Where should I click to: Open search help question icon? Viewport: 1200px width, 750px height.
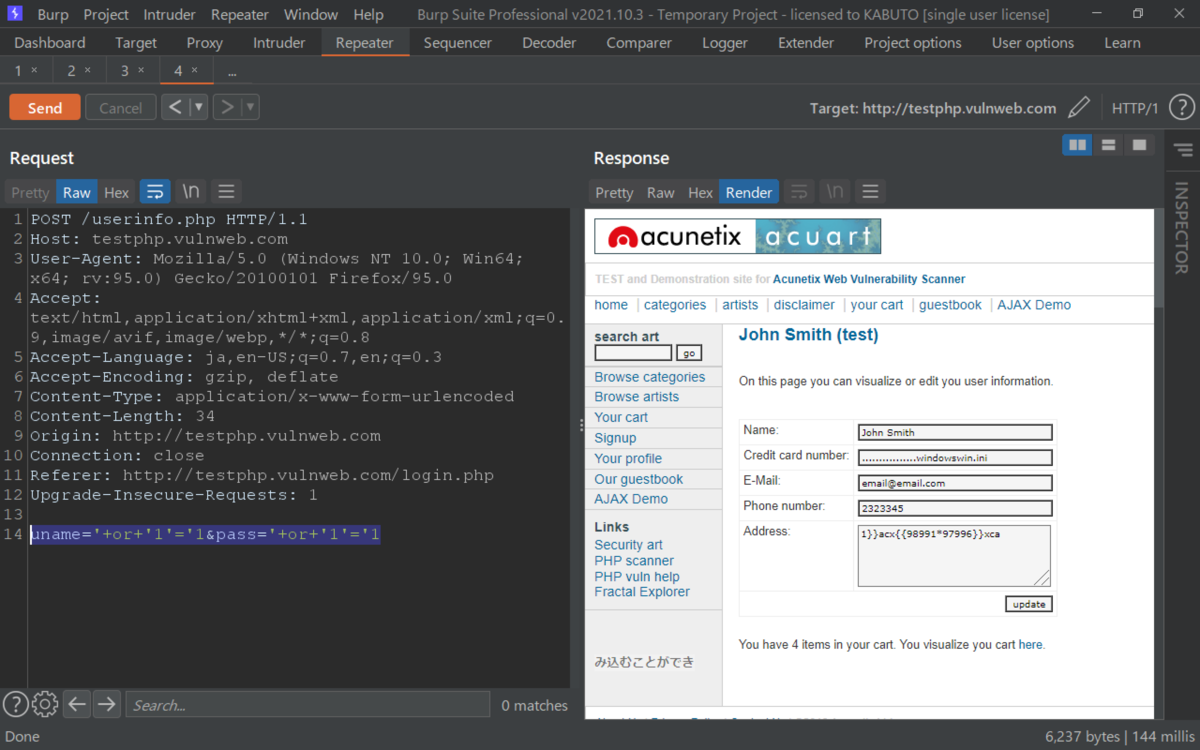15,705
